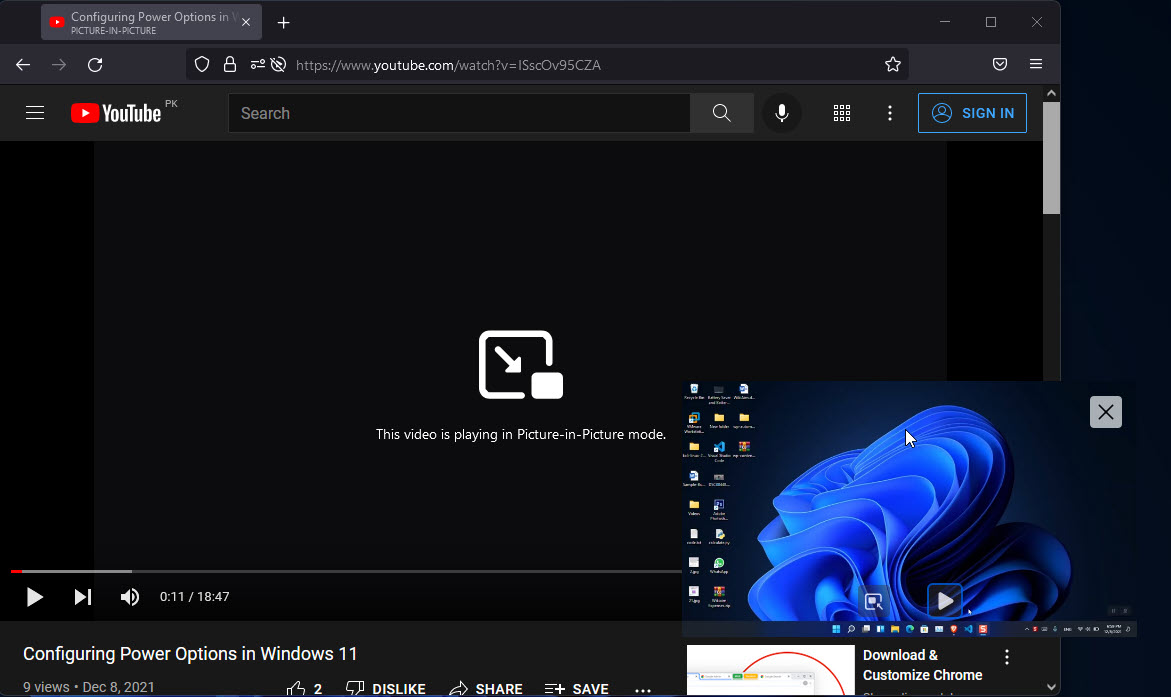Play the video in the YouTube player
The height and width of the screenshot is (697, 1171).
(34, 597)
